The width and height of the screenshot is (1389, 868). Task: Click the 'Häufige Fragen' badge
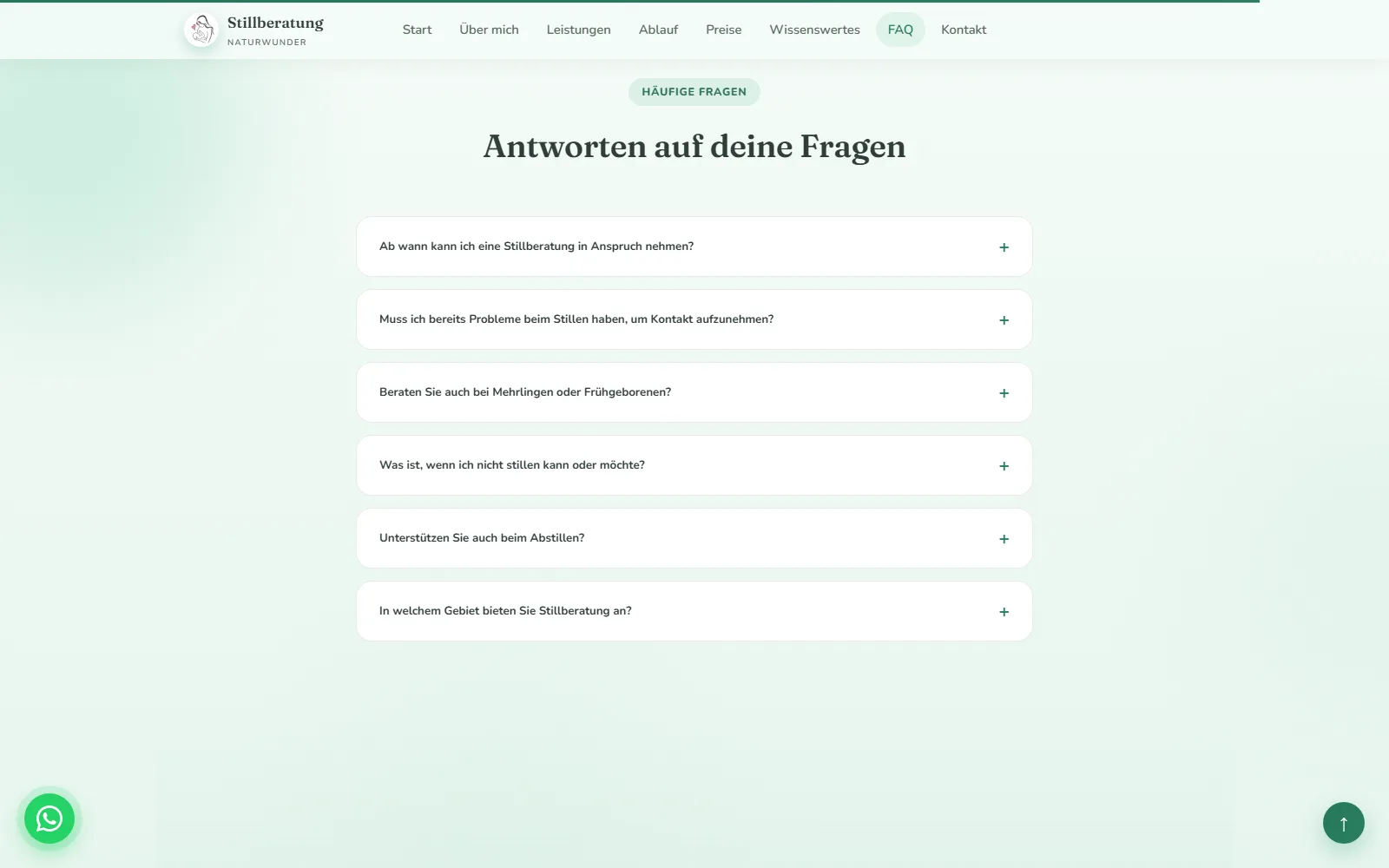(x=694, y=92)
